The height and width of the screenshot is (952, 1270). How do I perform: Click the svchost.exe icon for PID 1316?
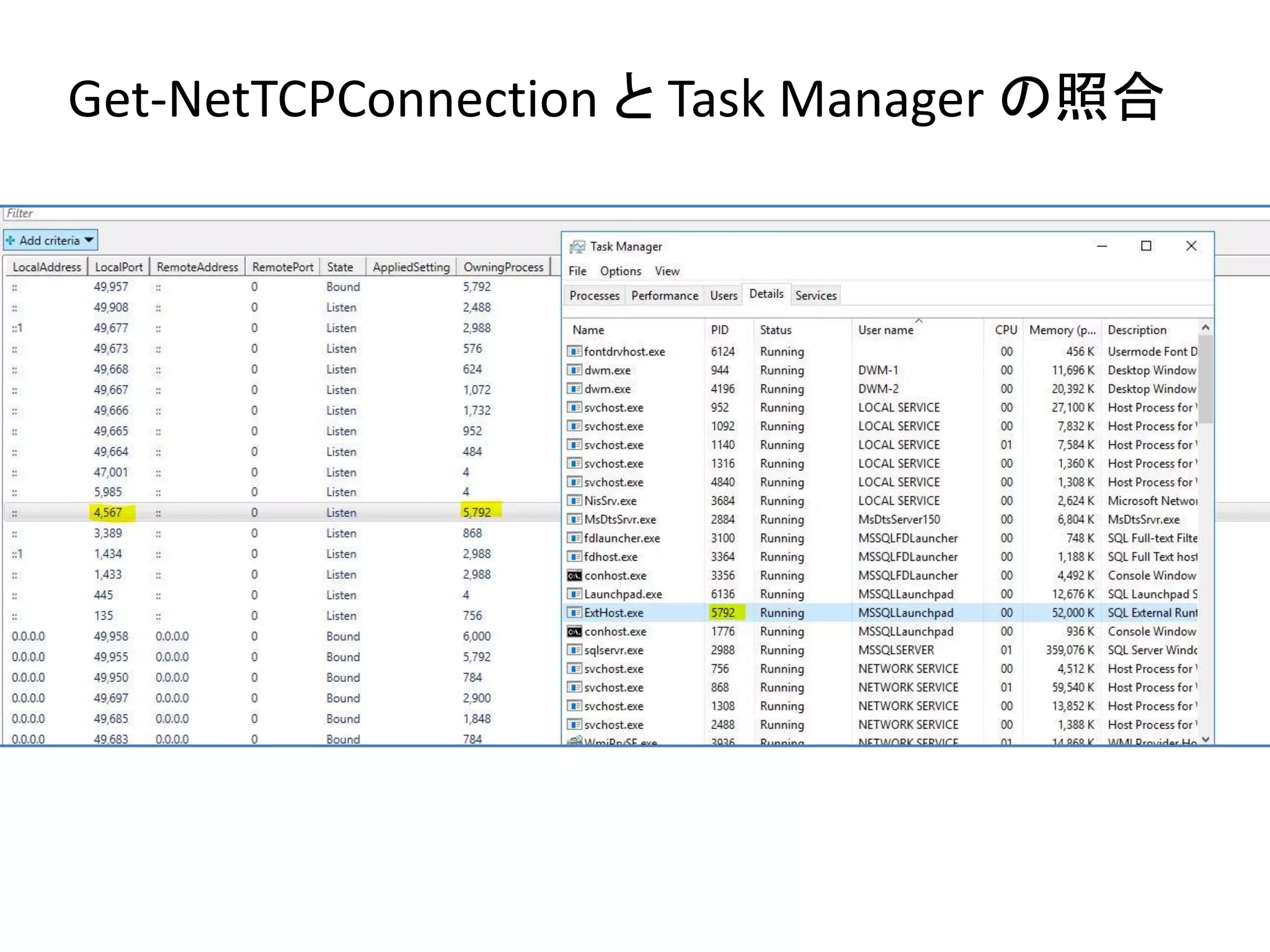coord(574,463)
